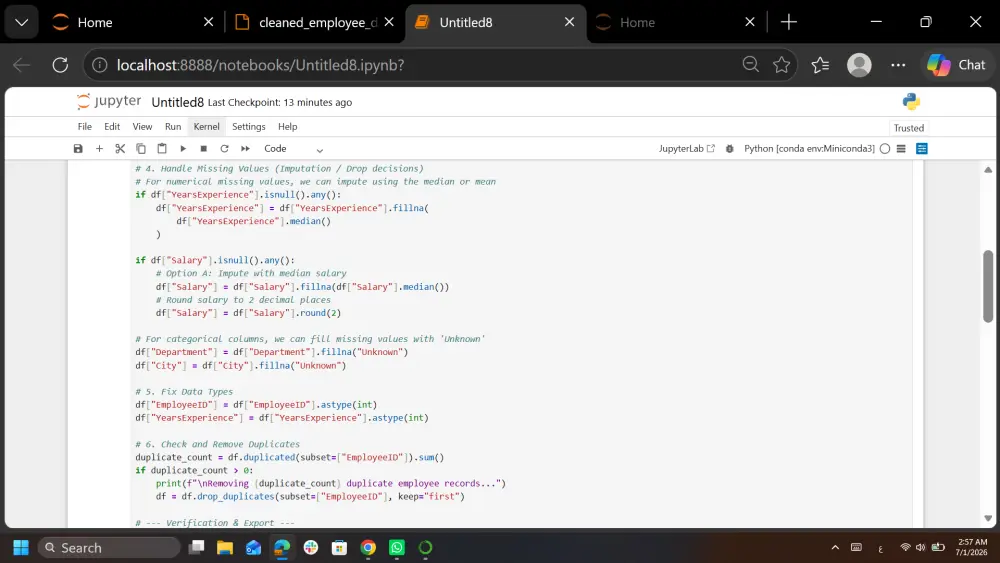Toggle the table of contents blue icon
Screen dimensions: 1000x563
922,149
